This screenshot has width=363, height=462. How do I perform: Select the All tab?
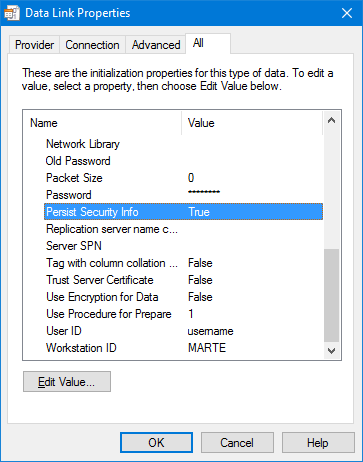208,43
